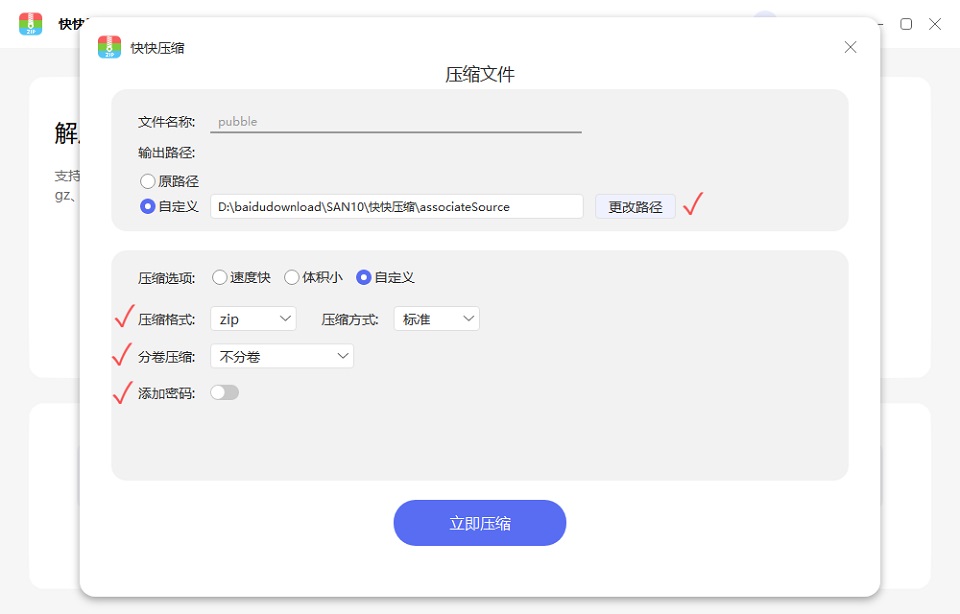
Task: Open the 压缩方式 dropdown showing 标准
Action: (436, 317)
